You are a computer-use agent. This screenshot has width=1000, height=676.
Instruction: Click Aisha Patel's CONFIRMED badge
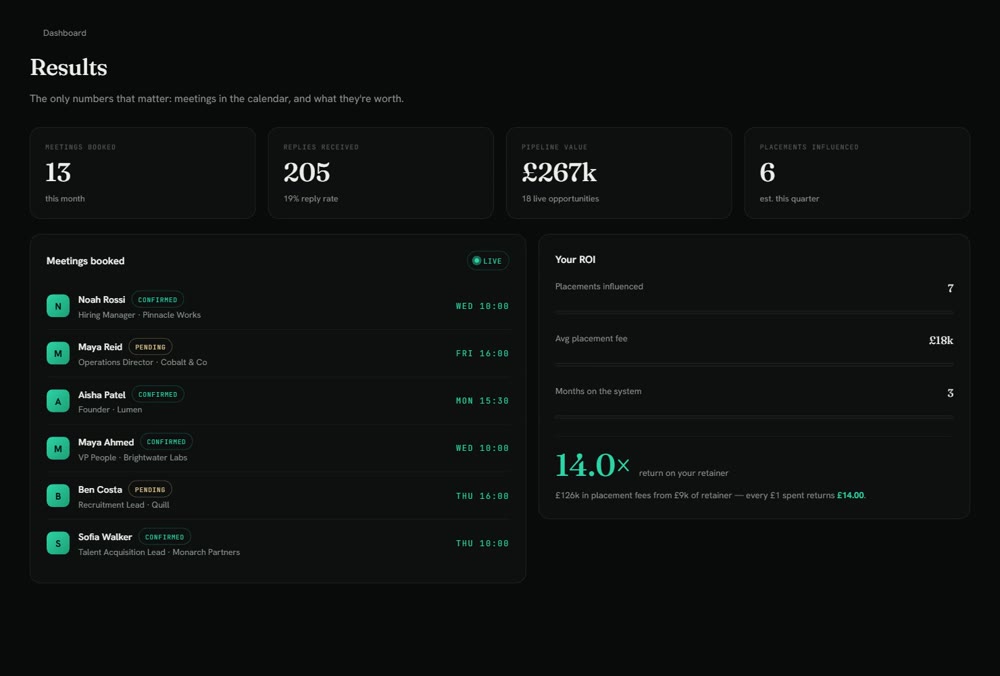click(158, 395)
